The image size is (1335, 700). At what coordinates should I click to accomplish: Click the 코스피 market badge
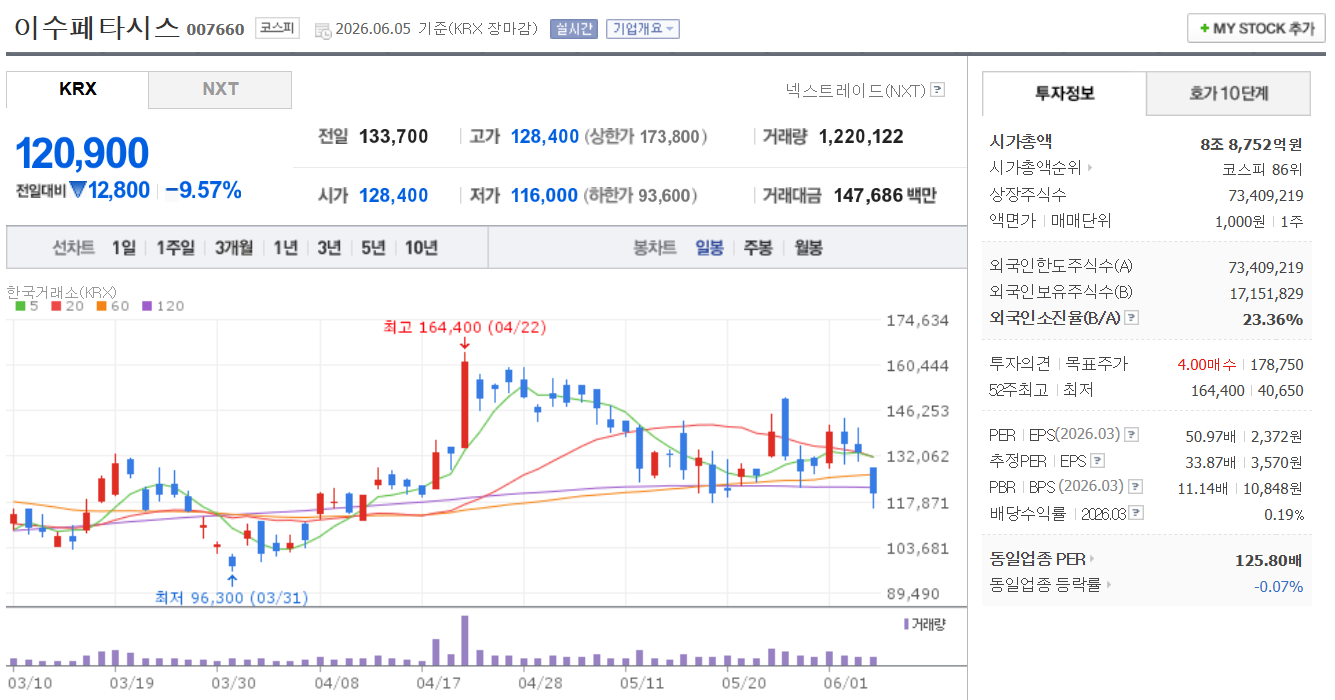(277, 28)
